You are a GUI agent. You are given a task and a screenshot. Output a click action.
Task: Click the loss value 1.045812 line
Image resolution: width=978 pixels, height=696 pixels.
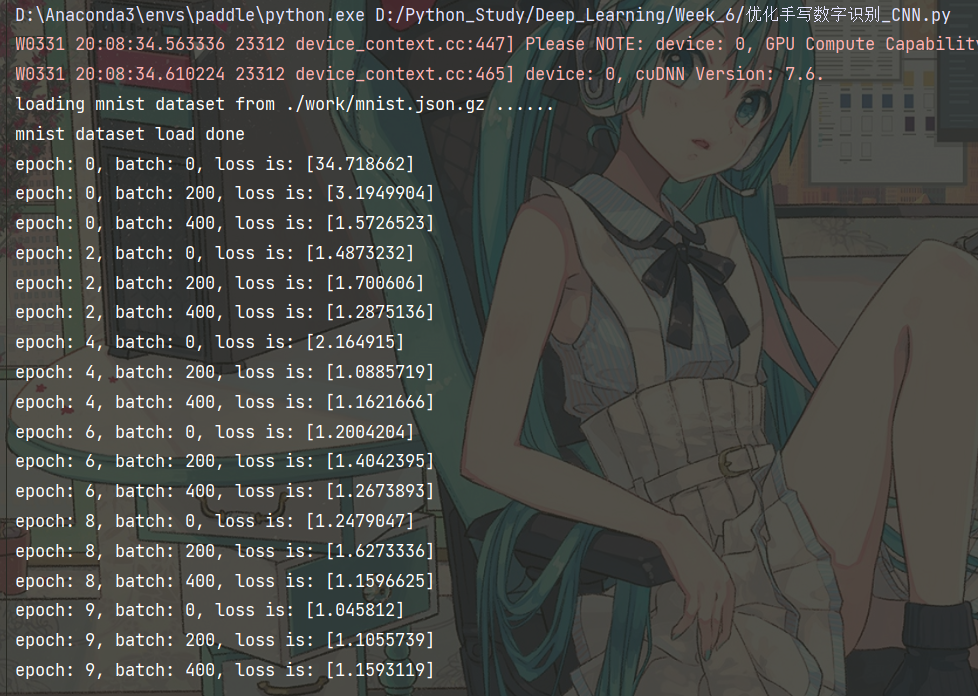[x=210, y=611]
